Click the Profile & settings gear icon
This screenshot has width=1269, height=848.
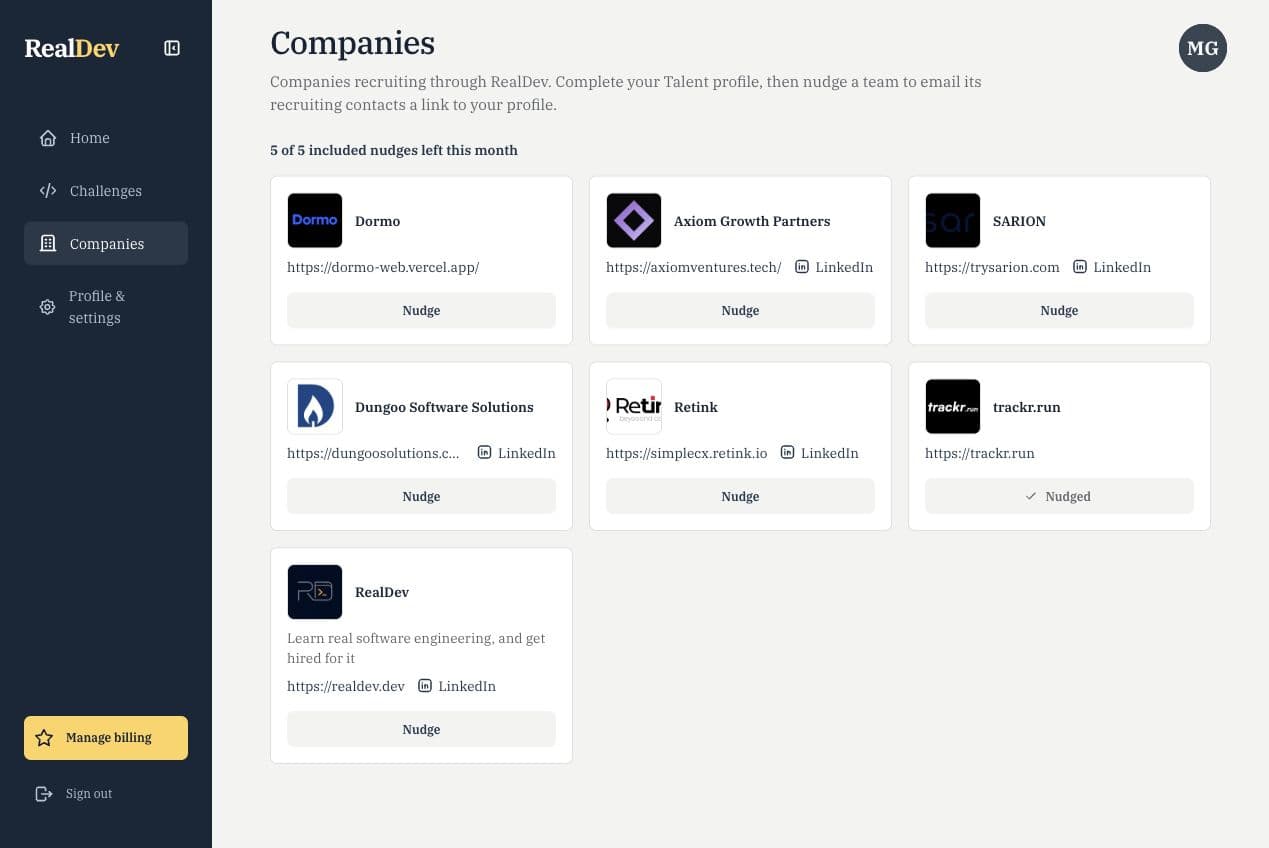pos(47,307)
